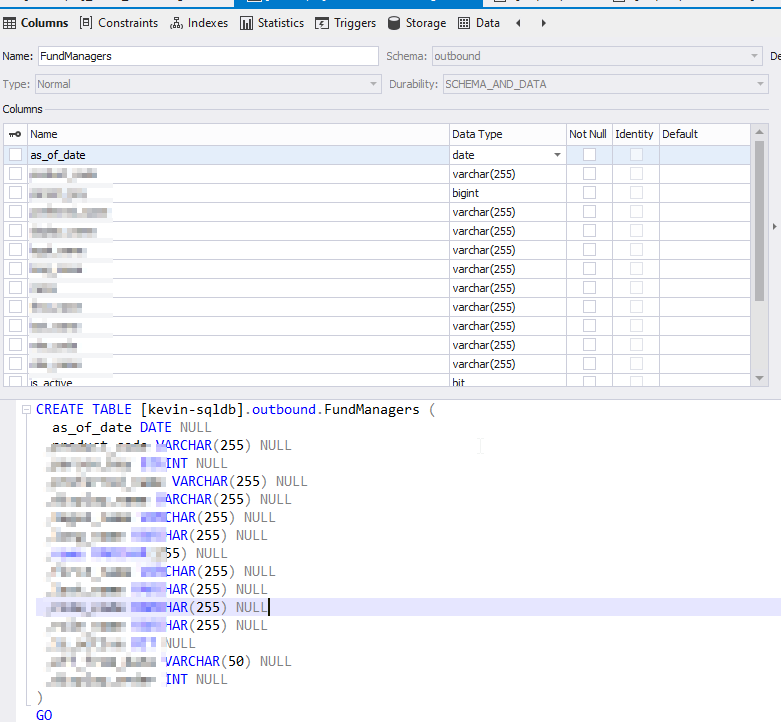Click the Data Type column header
Screen dimensions: 781x722
(508, 134)
